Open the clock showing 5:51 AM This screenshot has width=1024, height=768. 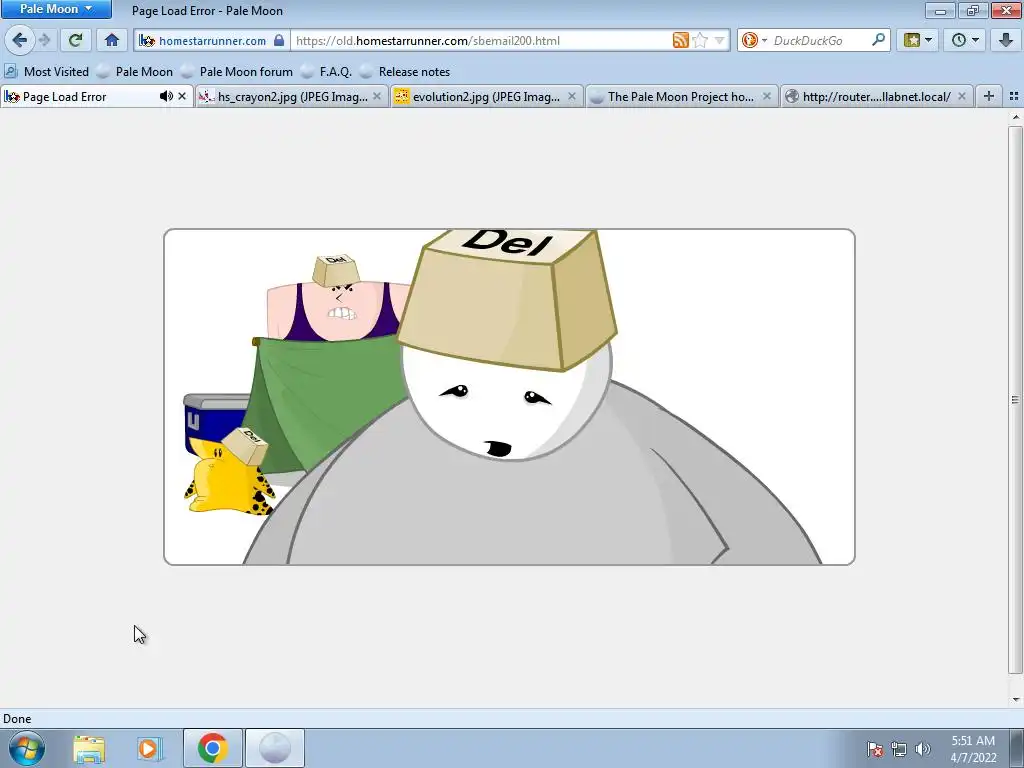pyautogui.click(x=973, y=748)
